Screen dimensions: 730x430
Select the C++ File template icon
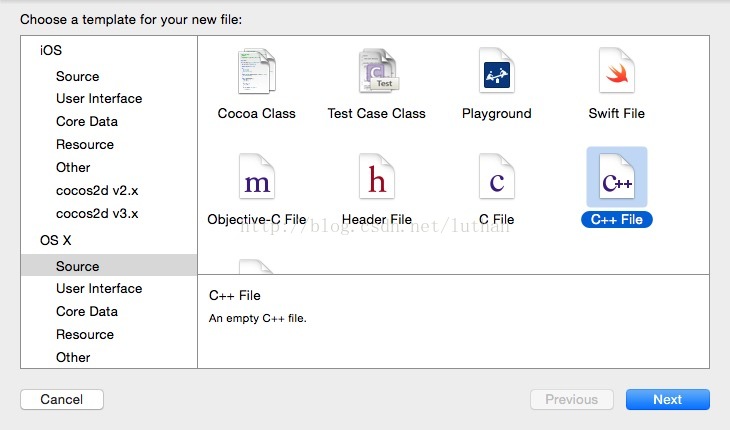coord(616,177)
